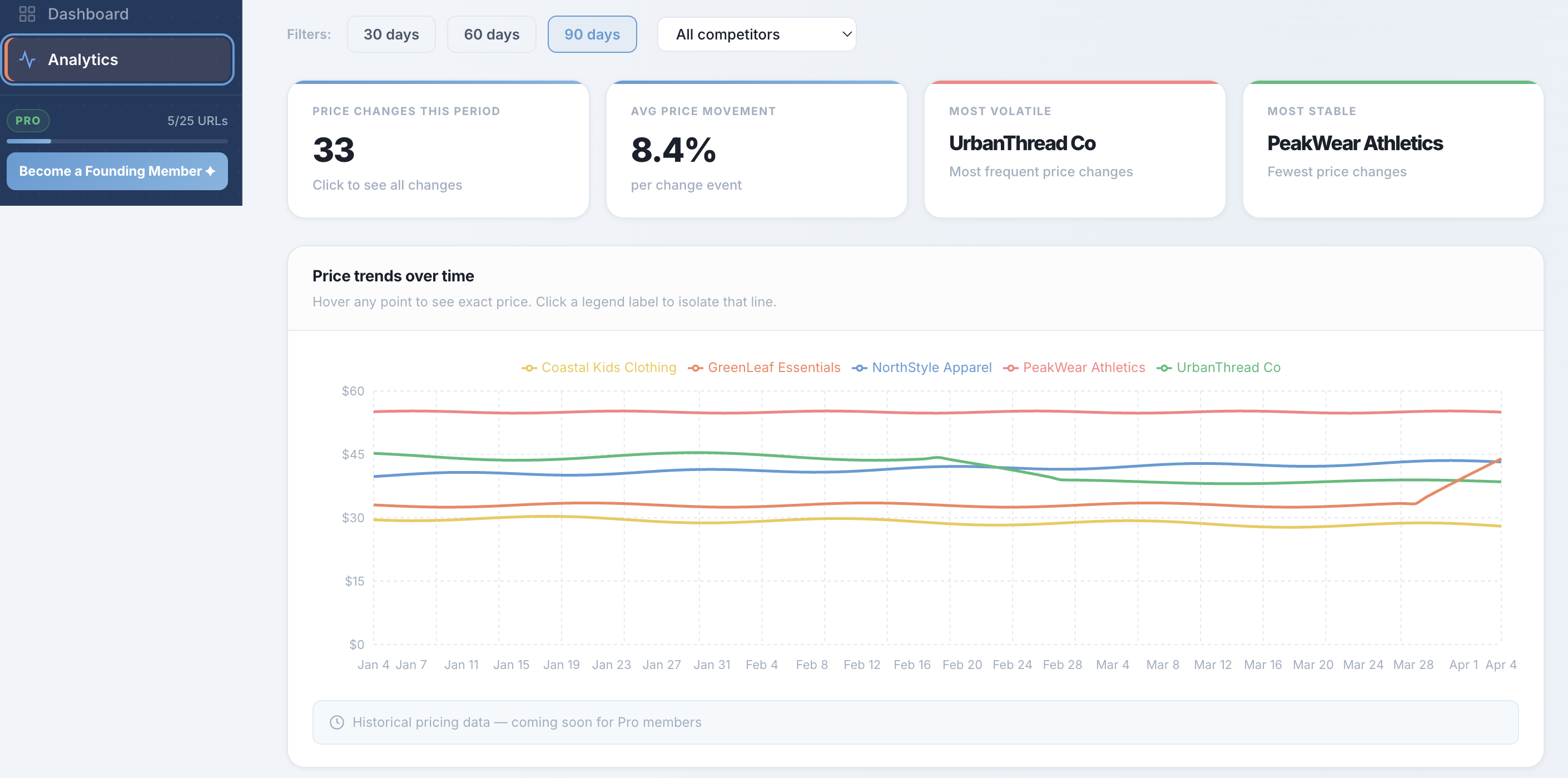Open the All competitors dropdown
This screenshot has width=1568, height=778.
point(757,34)
